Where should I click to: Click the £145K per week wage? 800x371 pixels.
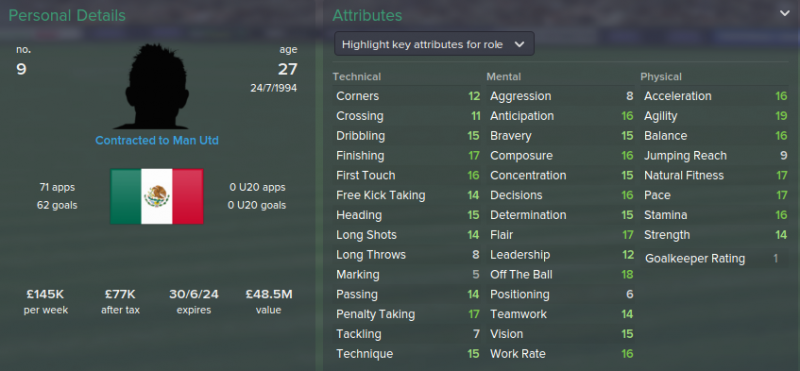pyautogui.click(x=45, y=294)
